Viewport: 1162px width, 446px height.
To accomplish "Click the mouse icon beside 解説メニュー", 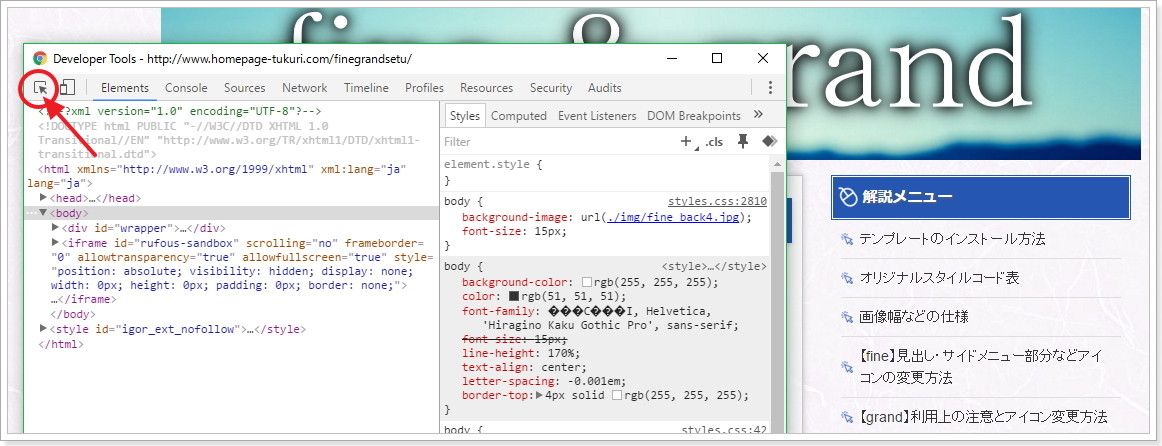I will point(847,197).
